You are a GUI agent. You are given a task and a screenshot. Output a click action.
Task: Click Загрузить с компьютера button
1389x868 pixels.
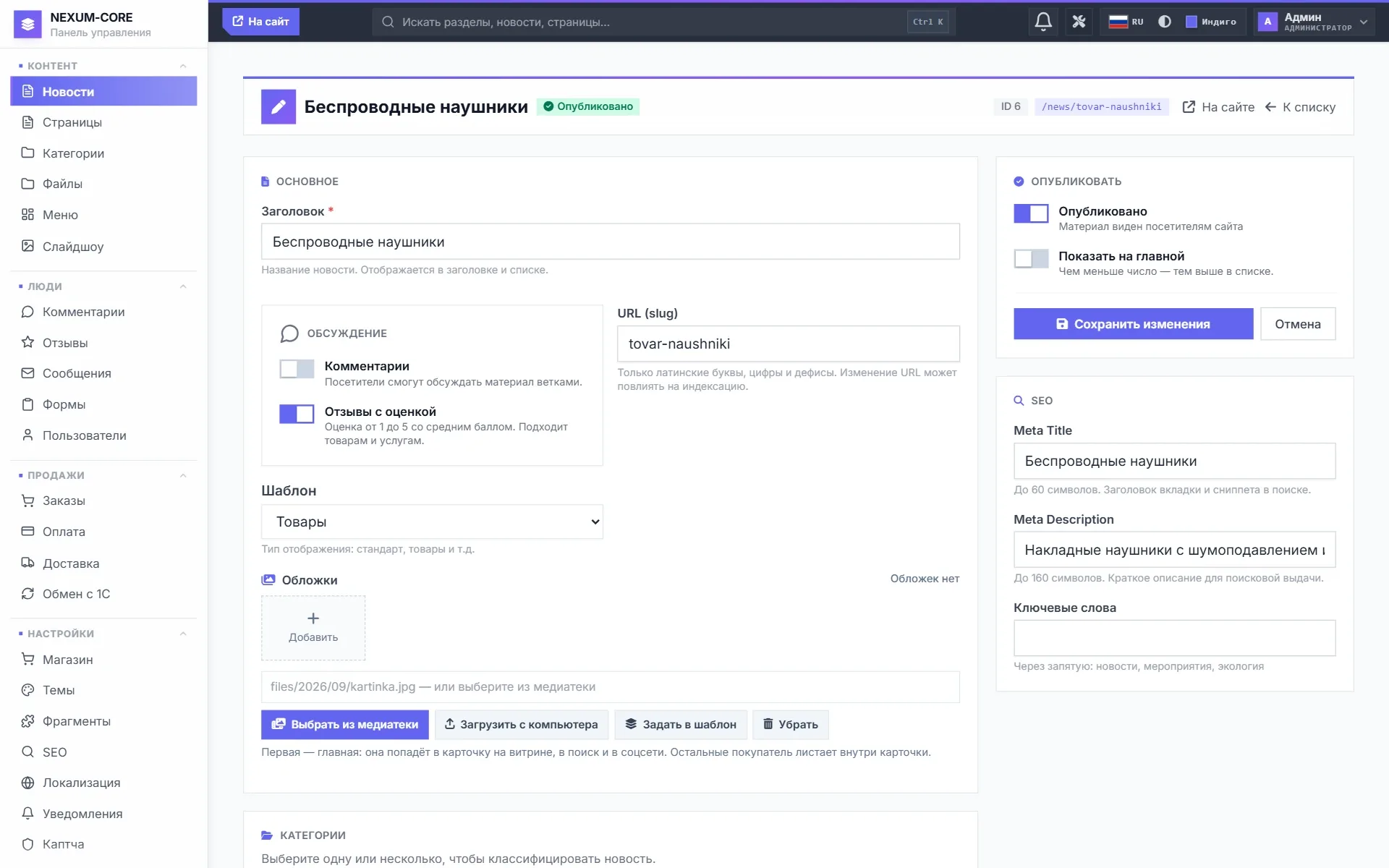click(x=521, y=724)
